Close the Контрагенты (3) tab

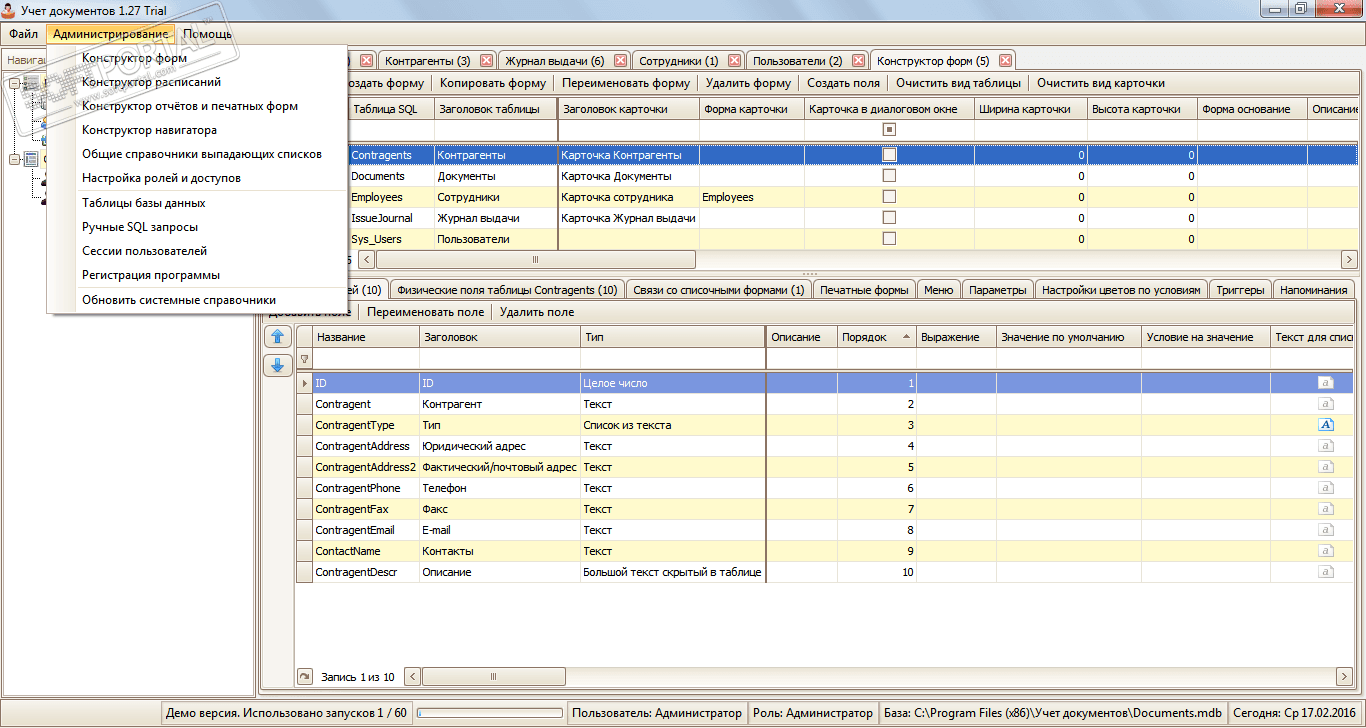coord(486,61)
